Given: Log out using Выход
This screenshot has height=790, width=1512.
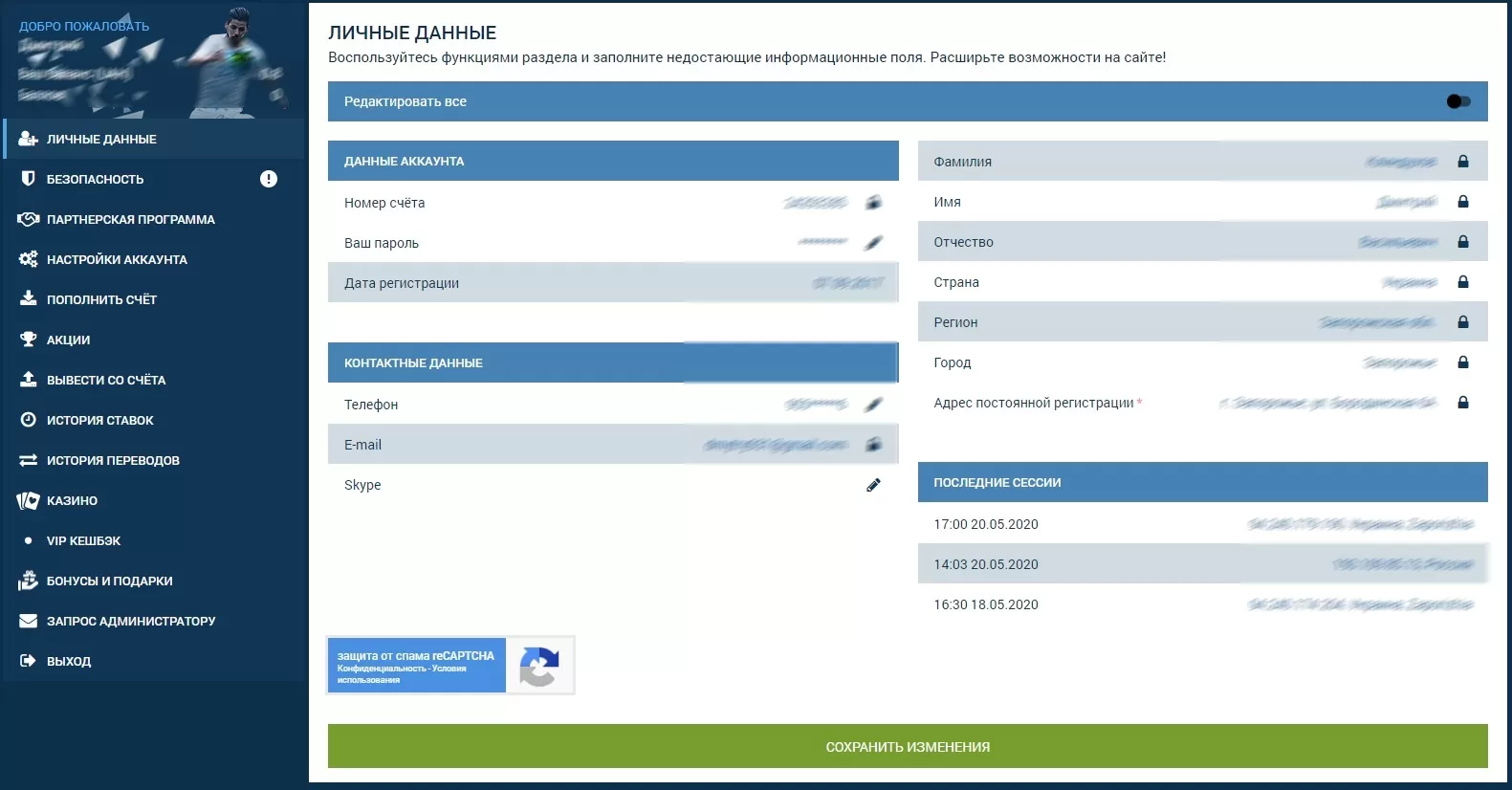Looking at the screenshot, I should tap(68, 661).
